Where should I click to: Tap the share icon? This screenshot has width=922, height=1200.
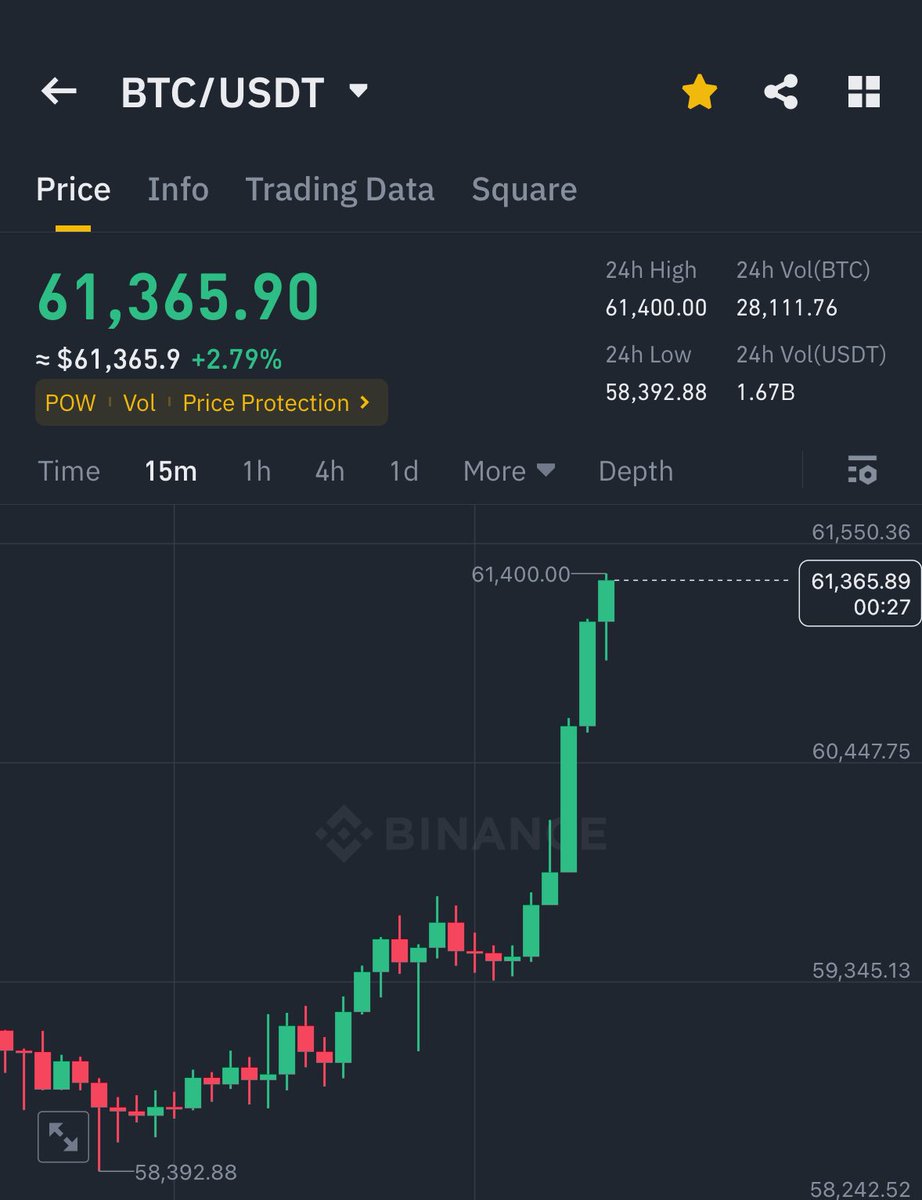(782, 91)
